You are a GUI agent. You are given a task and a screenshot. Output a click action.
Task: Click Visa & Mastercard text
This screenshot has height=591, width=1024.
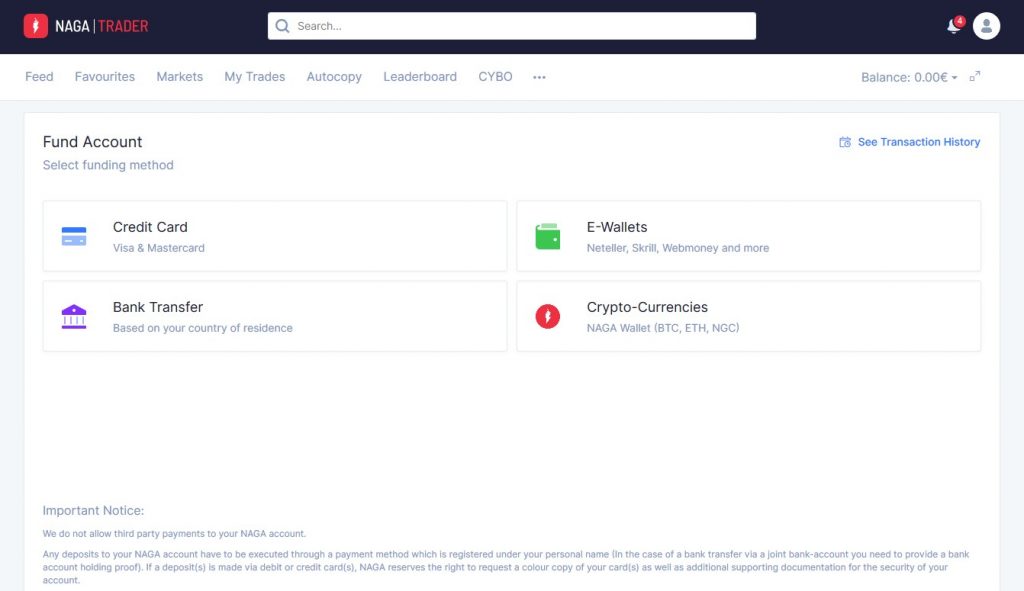[x=159, y=248]
